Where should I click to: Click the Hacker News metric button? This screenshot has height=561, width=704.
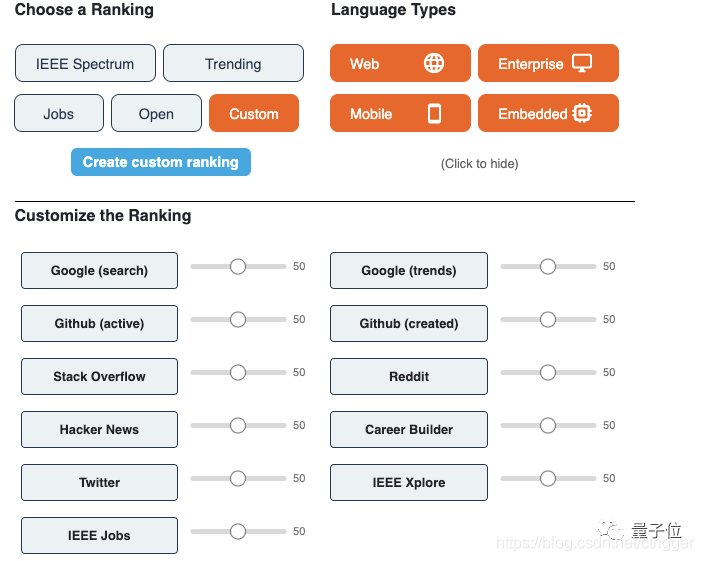point(99,430)
